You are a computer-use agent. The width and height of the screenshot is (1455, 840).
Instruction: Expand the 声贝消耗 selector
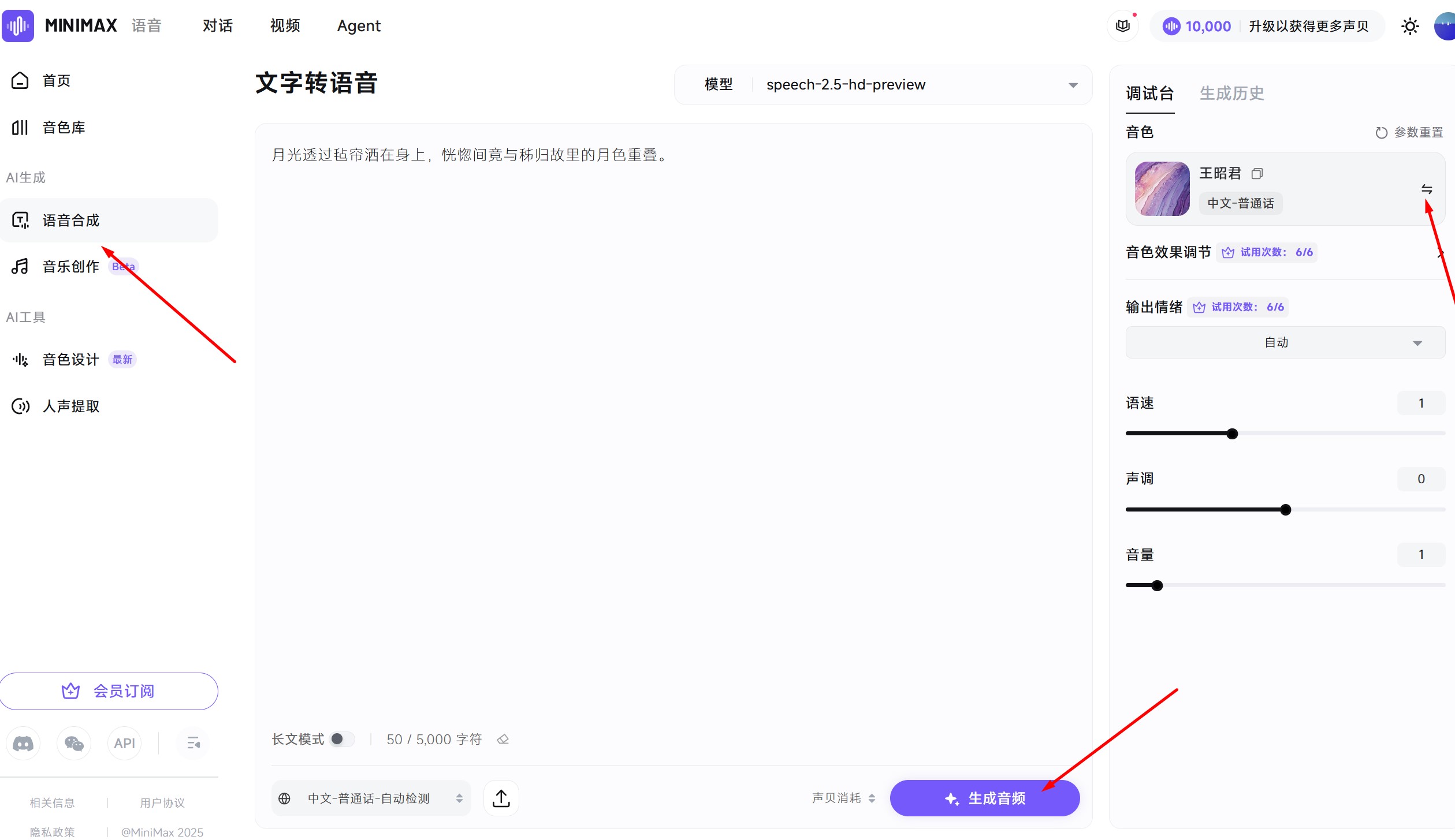coord(844,798)
